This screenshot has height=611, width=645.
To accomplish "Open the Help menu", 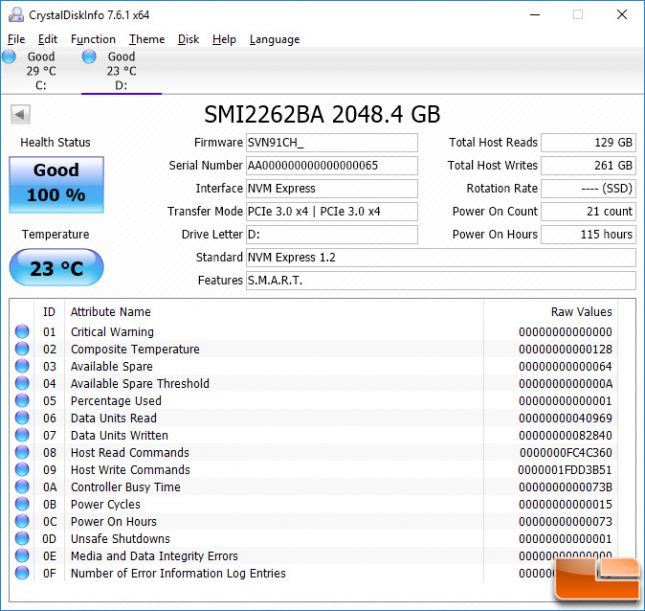I will [x=224, y=39].
